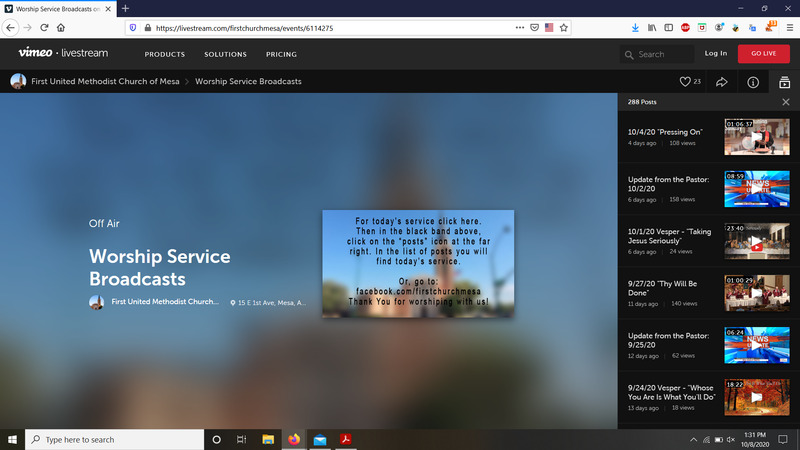Image resolution: width=800 pixels, height=450 pixels.
Task: Click the Adblock Plus extension icon
Action: 685,28
